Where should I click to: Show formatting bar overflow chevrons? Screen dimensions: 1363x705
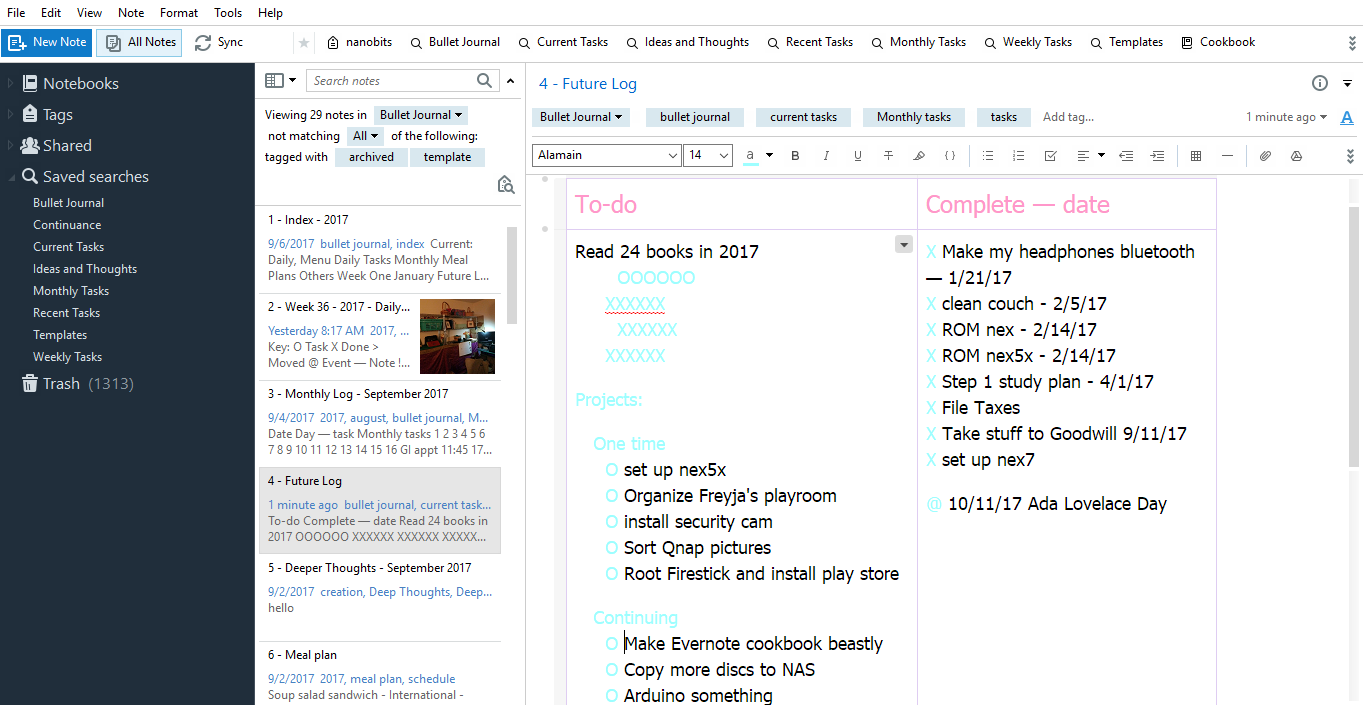point(1350,156)
